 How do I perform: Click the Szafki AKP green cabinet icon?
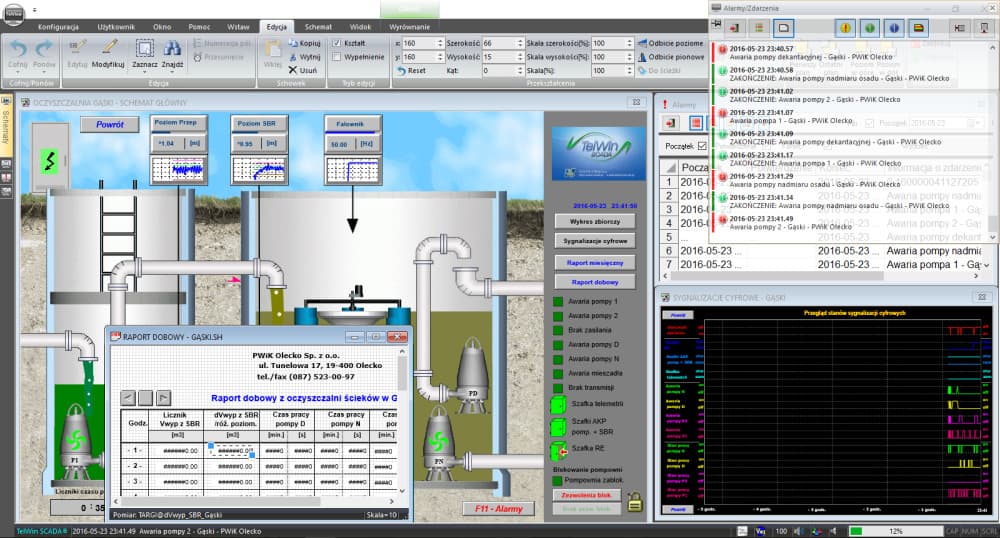(559, 426)
